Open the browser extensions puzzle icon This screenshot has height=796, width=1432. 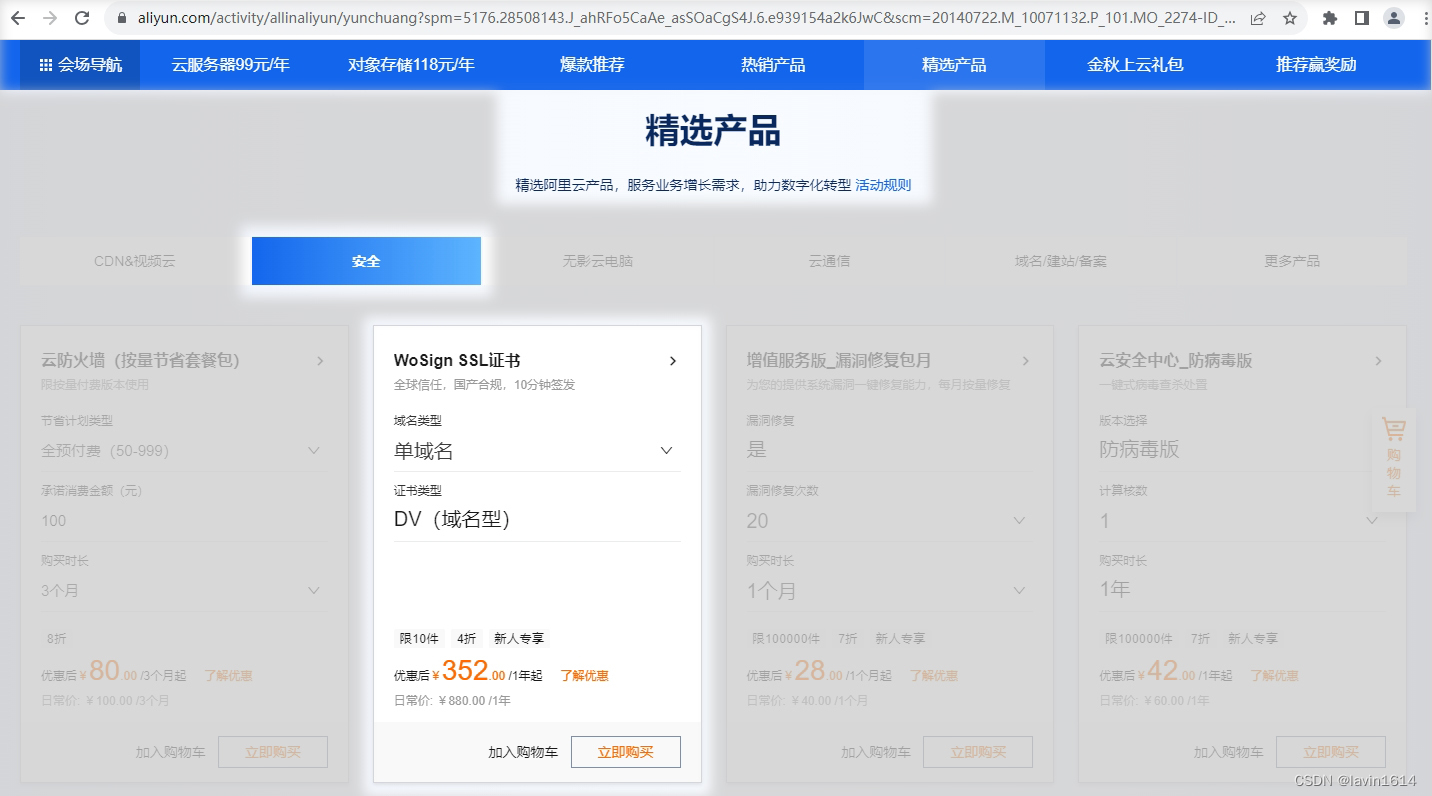click(1330, 18)
